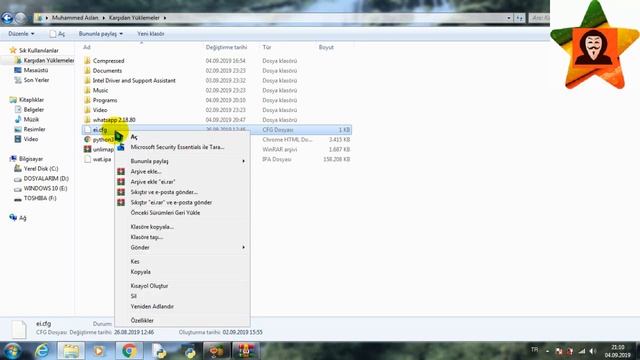Expand Bununla paylaş submenu in context menu
The image size is (640, 360).
(x=244, y=161)
